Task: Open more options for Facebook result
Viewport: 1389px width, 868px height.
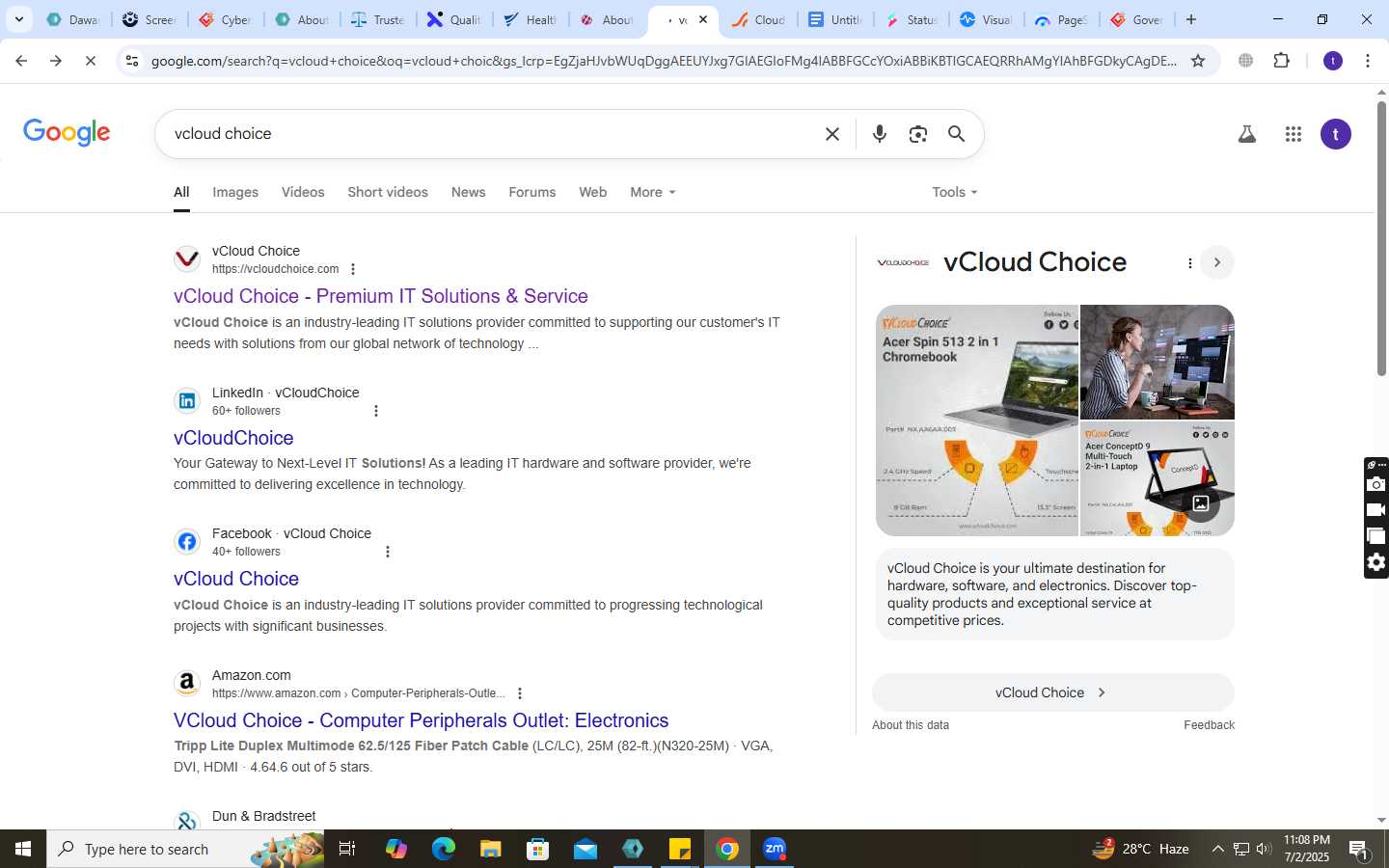Action: [x=388, y=552]
